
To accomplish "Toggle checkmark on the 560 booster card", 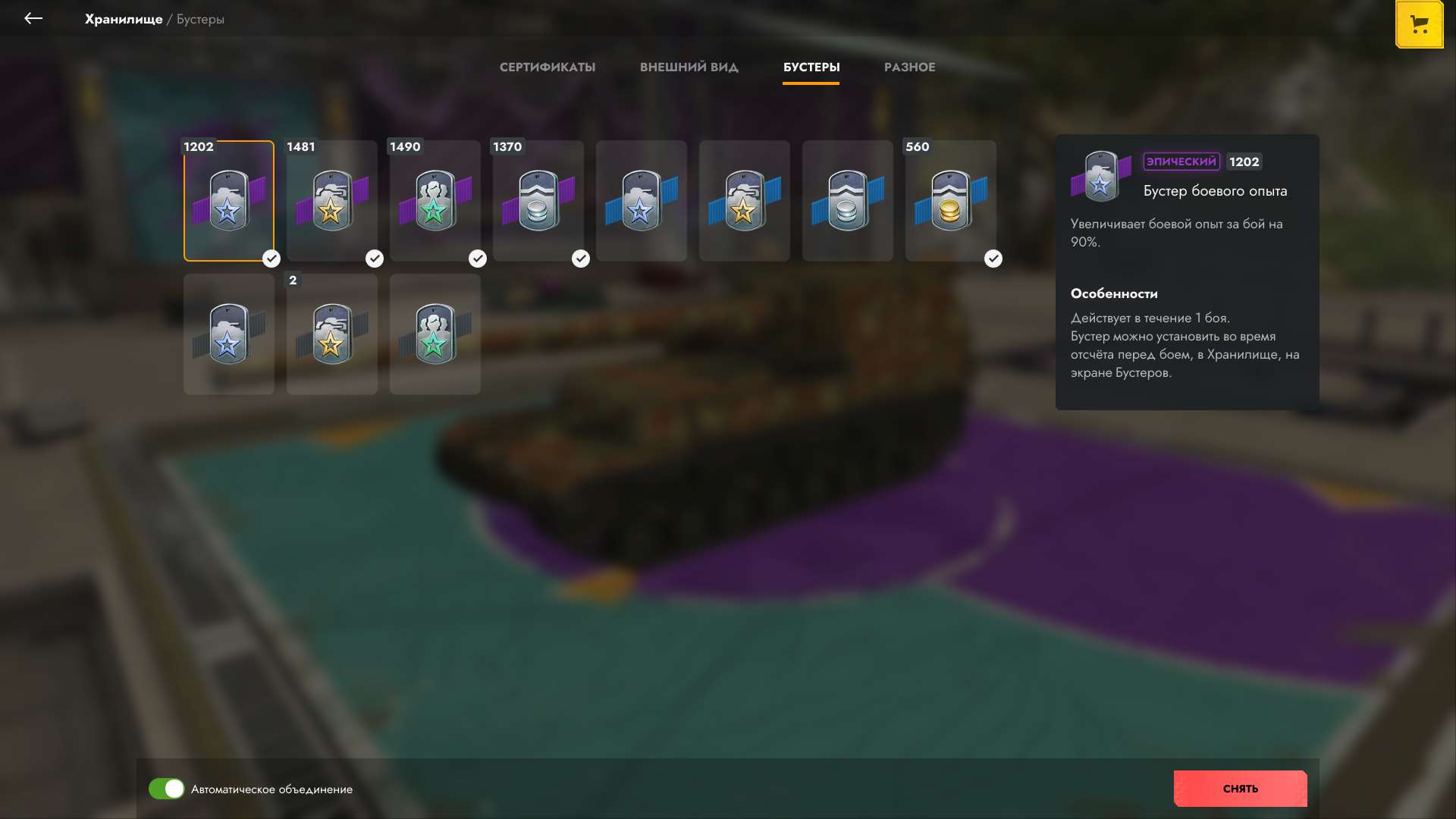I will point(993,259).
